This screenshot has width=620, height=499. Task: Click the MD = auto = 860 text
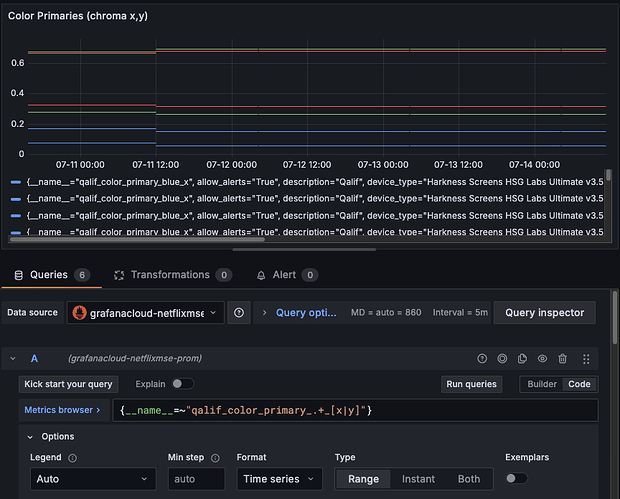pos(386,313)
